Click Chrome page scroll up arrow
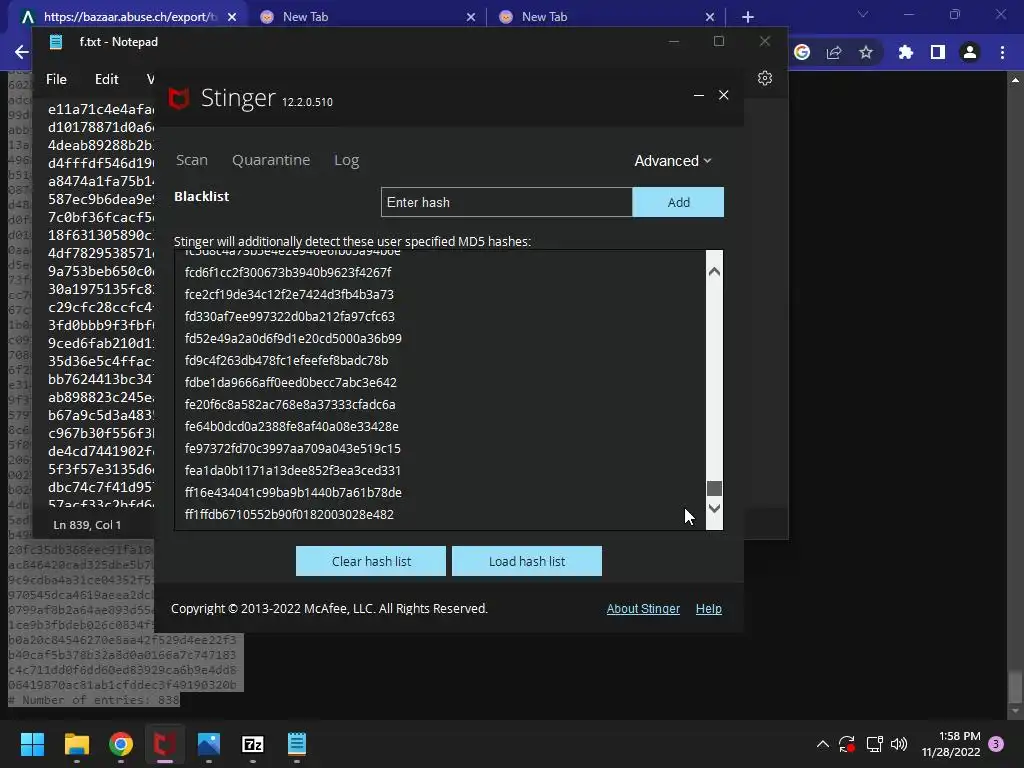 pos(1014,80)
